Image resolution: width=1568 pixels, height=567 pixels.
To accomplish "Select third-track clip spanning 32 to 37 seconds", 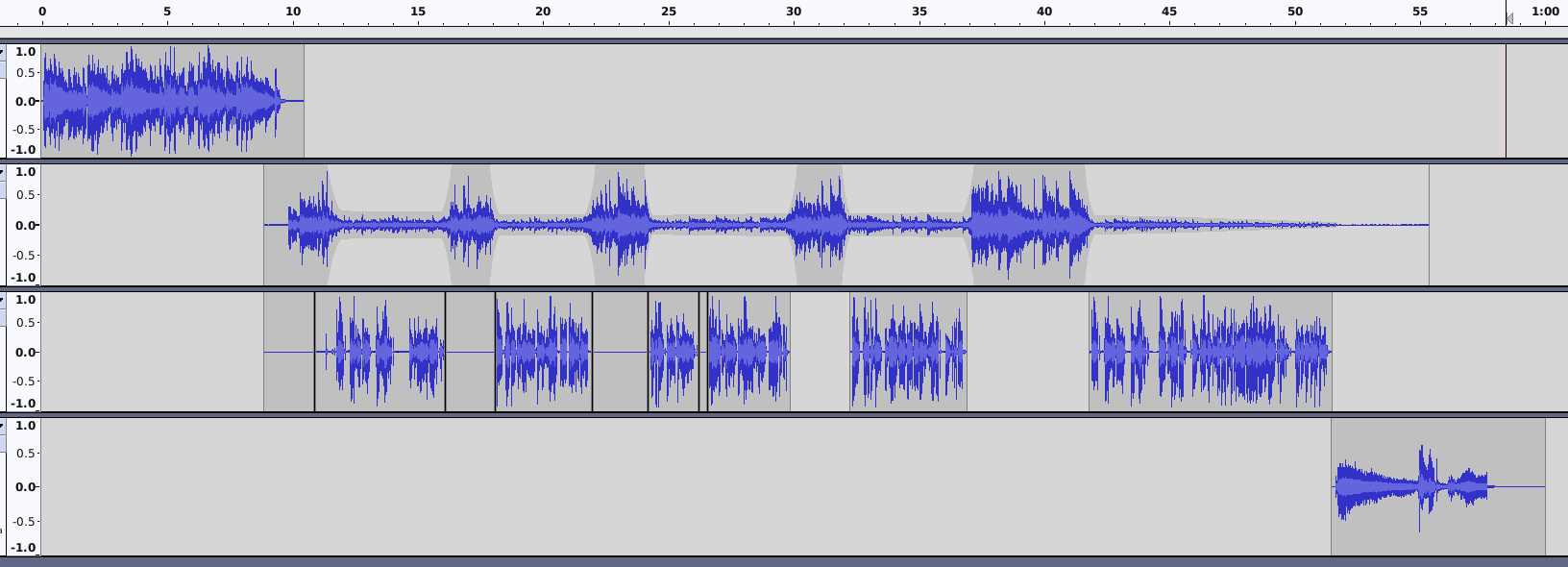I will (x=908, y=352).
